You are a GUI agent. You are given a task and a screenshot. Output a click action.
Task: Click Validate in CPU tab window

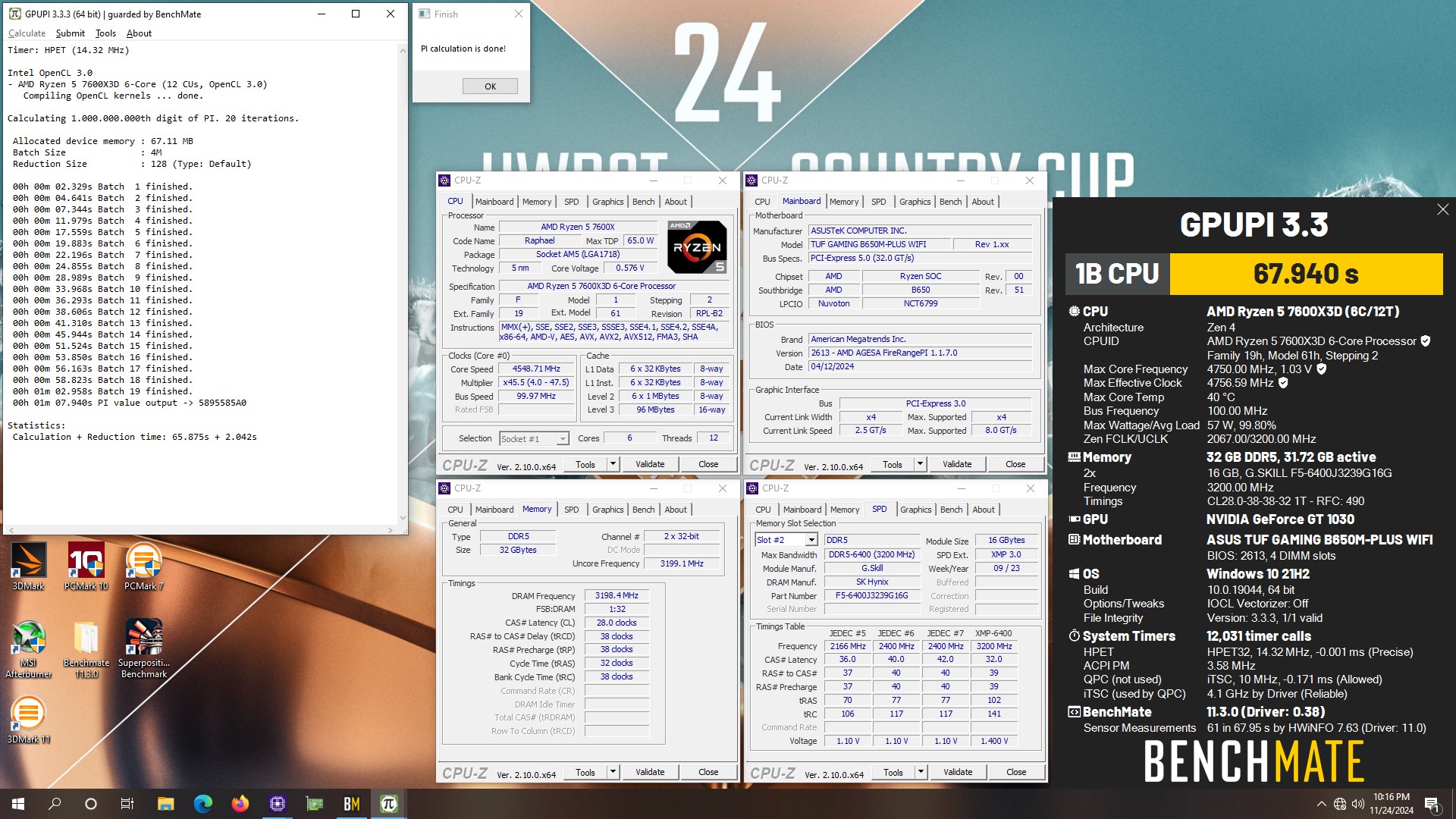coord(650,464)
